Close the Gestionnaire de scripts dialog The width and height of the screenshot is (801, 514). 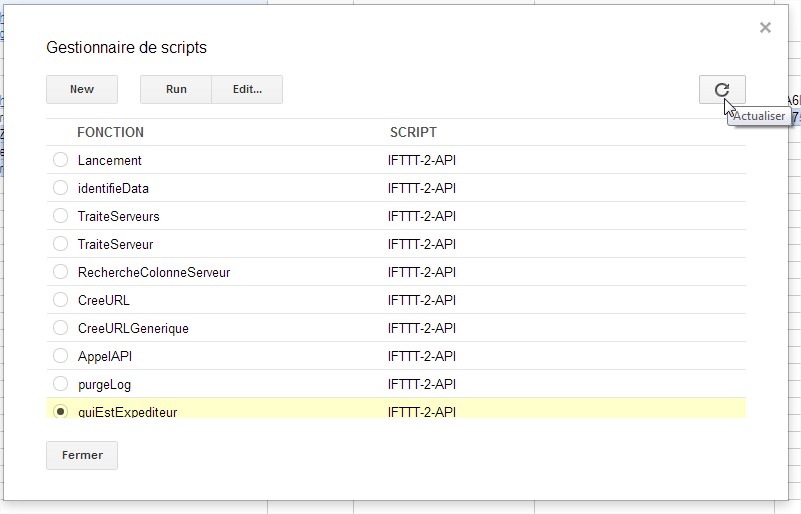point(765,28)
